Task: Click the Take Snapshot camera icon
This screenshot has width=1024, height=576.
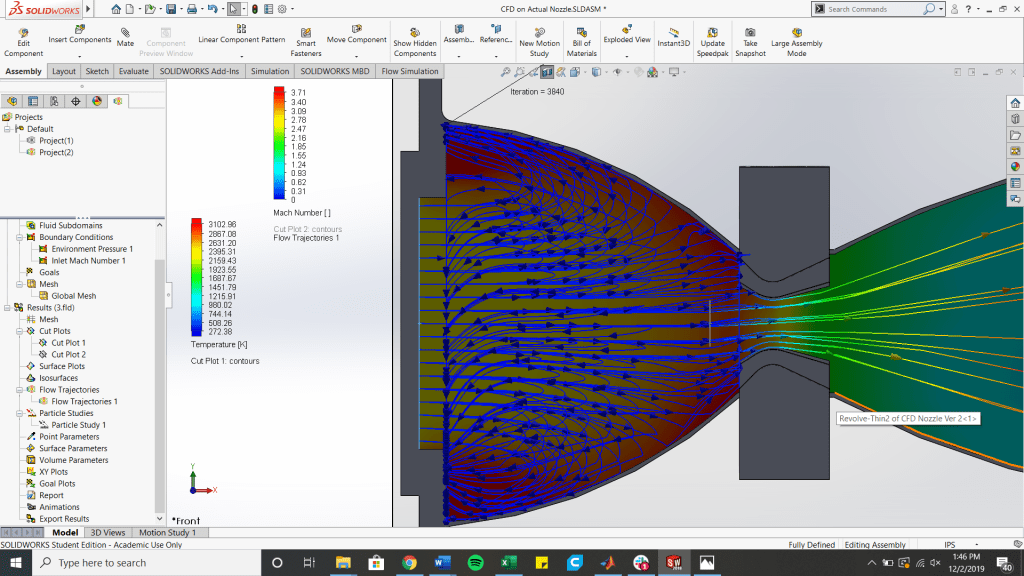Action: (x=750, y=31)
